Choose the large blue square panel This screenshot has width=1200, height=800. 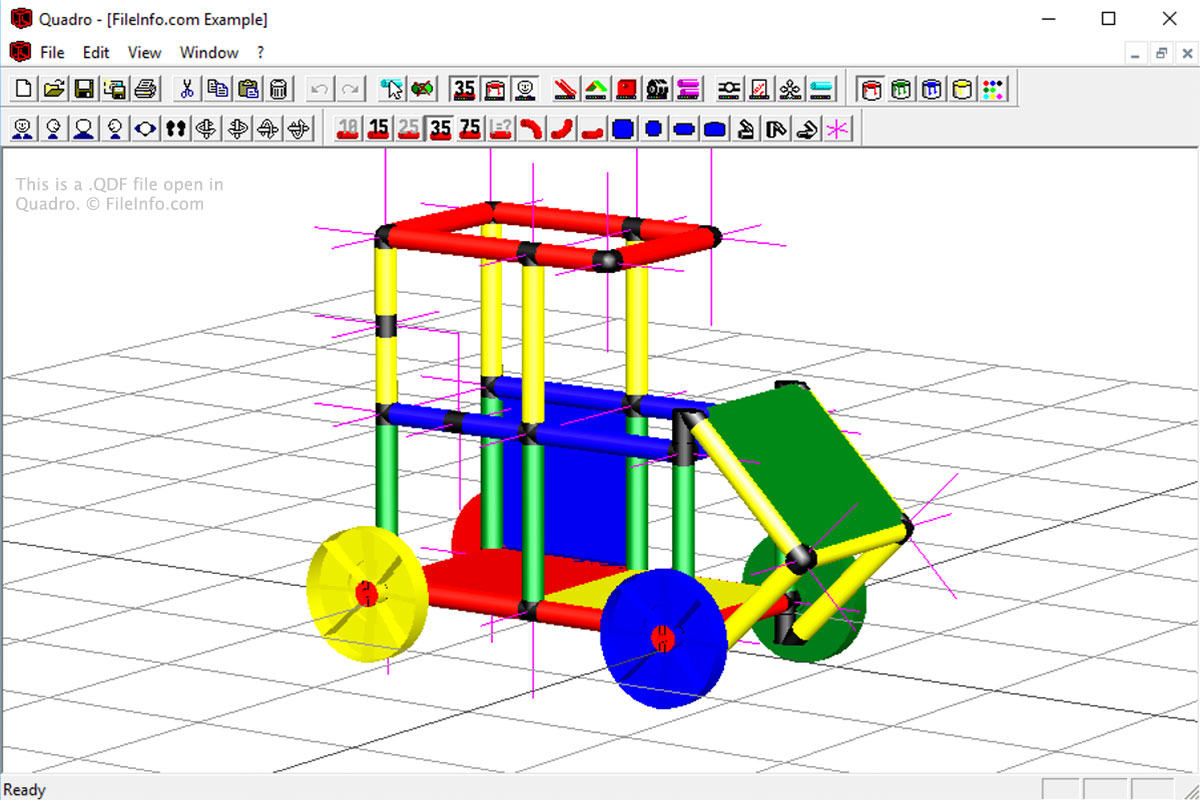(624, 128)
